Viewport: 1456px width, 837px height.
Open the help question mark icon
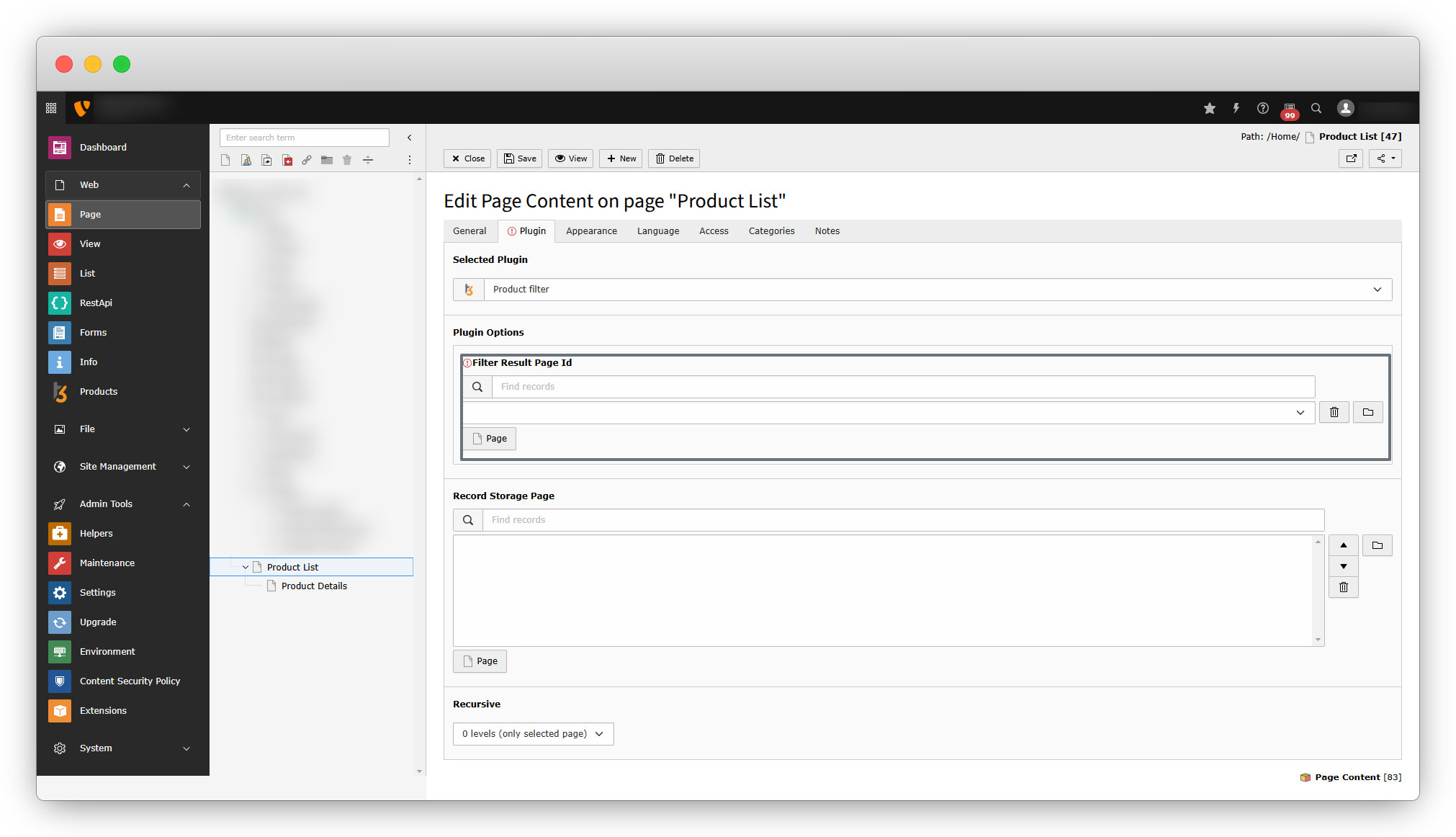[1262, 108]
